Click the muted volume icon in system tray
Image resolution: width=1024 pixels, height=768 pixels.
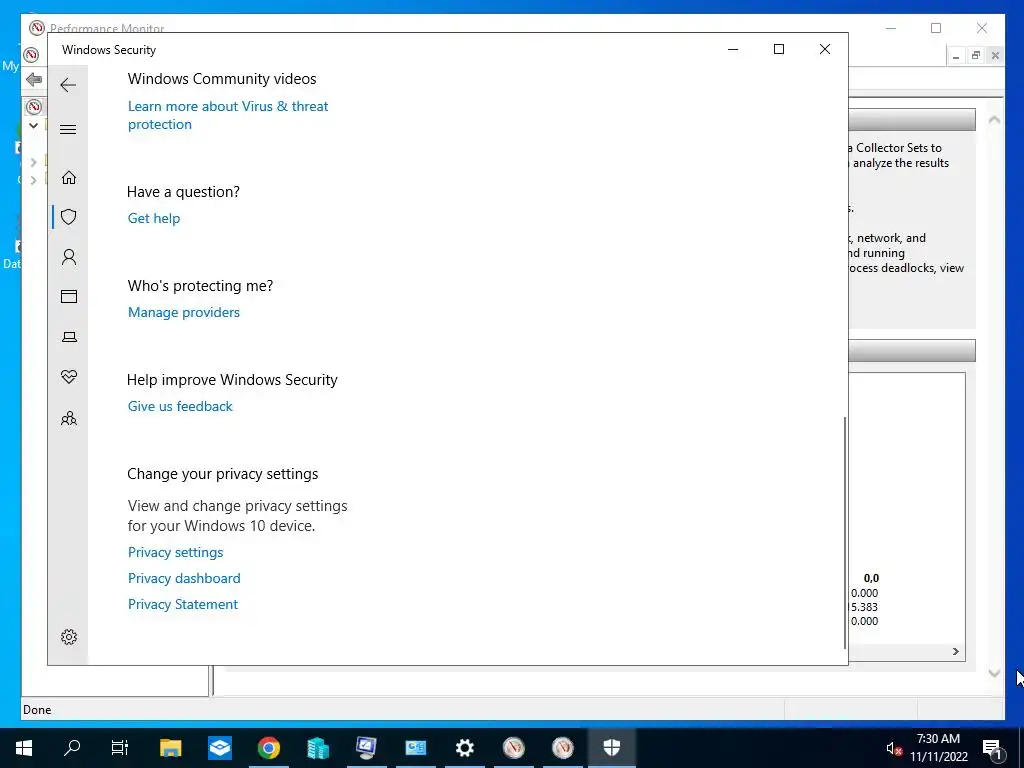pyautogui.click(x=894, y=749)
